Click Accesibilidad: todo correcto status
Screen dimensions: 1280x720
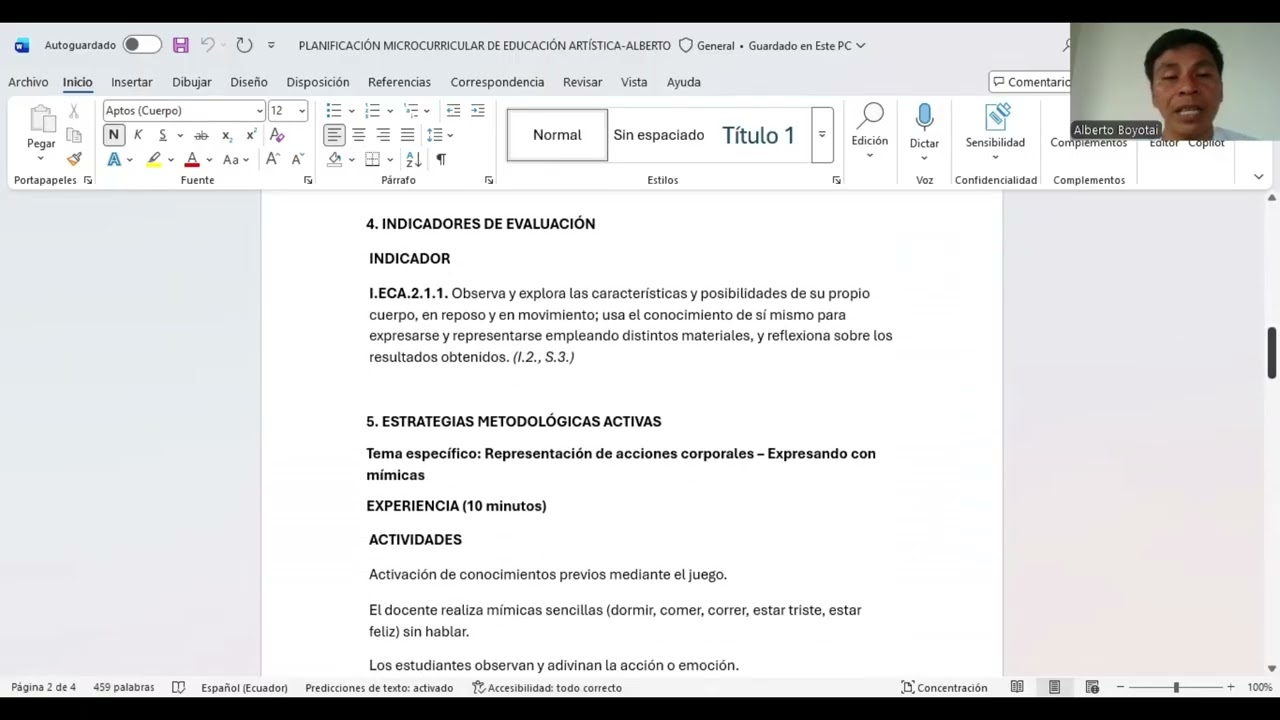click(547, 687)
